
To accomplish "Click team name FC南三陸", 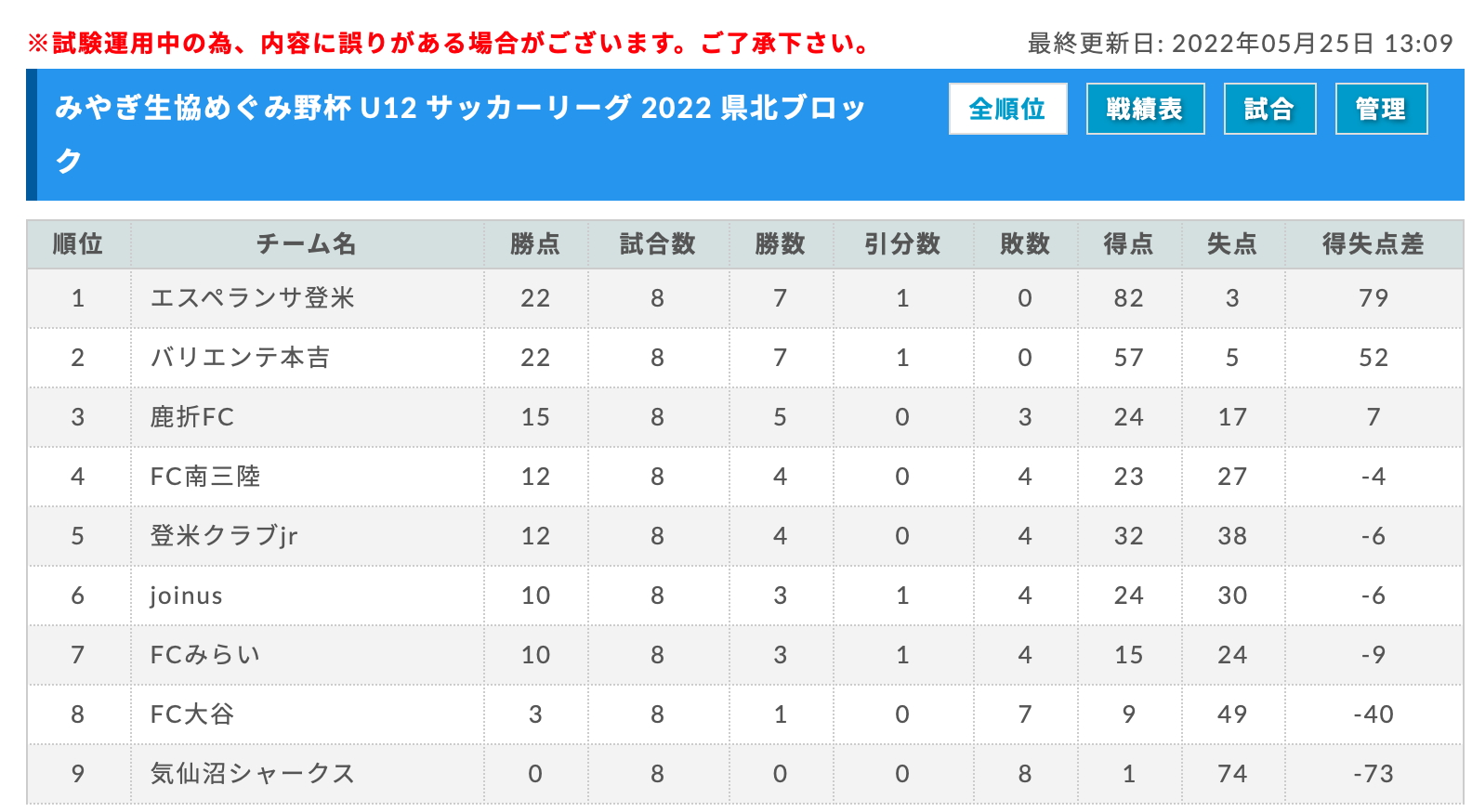I will tap(205, 477).
